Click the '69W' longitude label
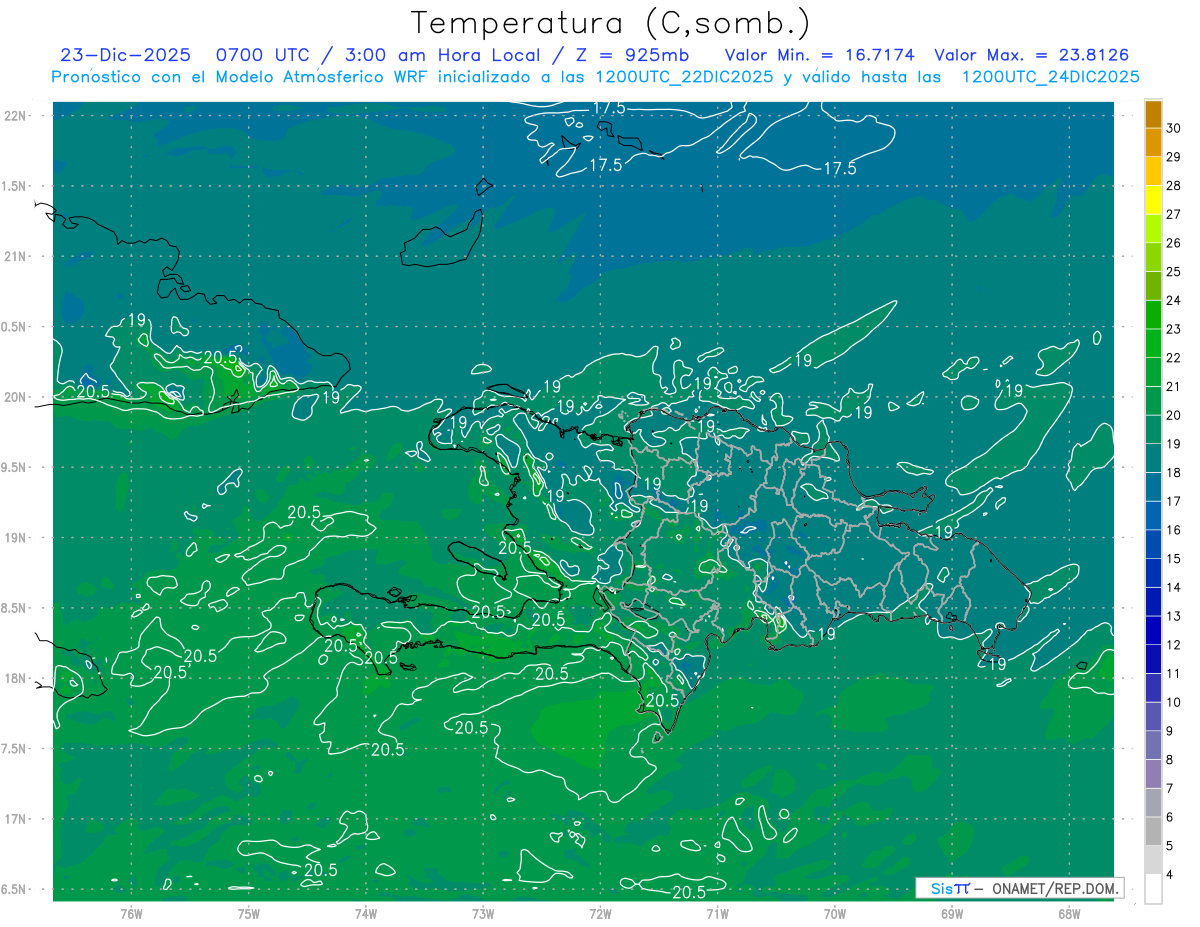This screenshot has width=1200, height=927. (x=952, y=914)
